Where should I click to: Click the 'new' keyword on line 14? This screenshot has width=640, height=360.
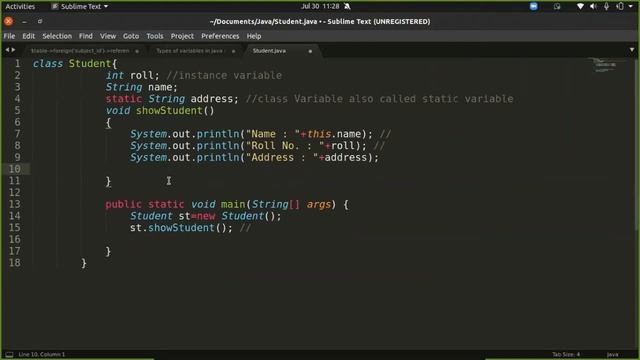click(206, 216)
